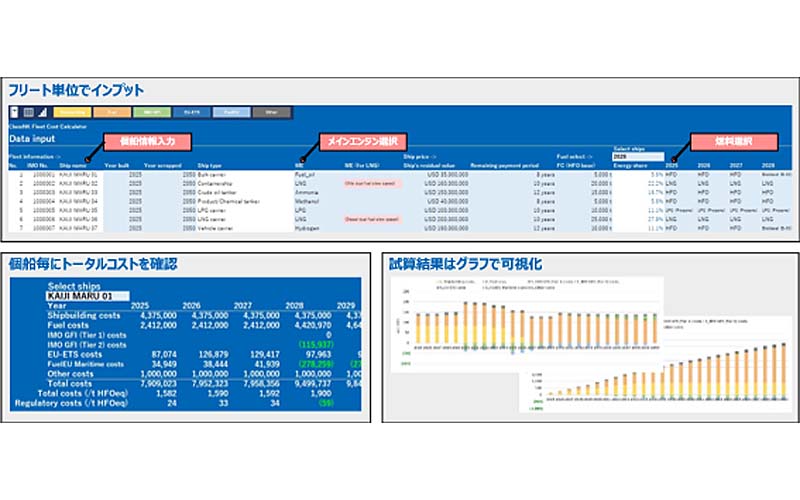This screenshot has height=500, width=800.
Task: Click the IMO GFI (Tier 1) costs row label
Action: (87, 335)
